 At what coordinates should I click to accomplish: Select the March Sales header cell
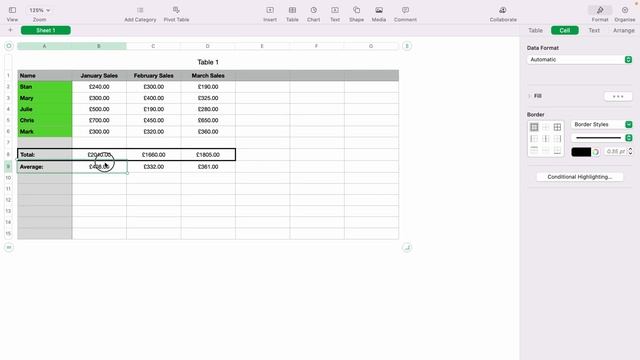[x=208, y=76]
